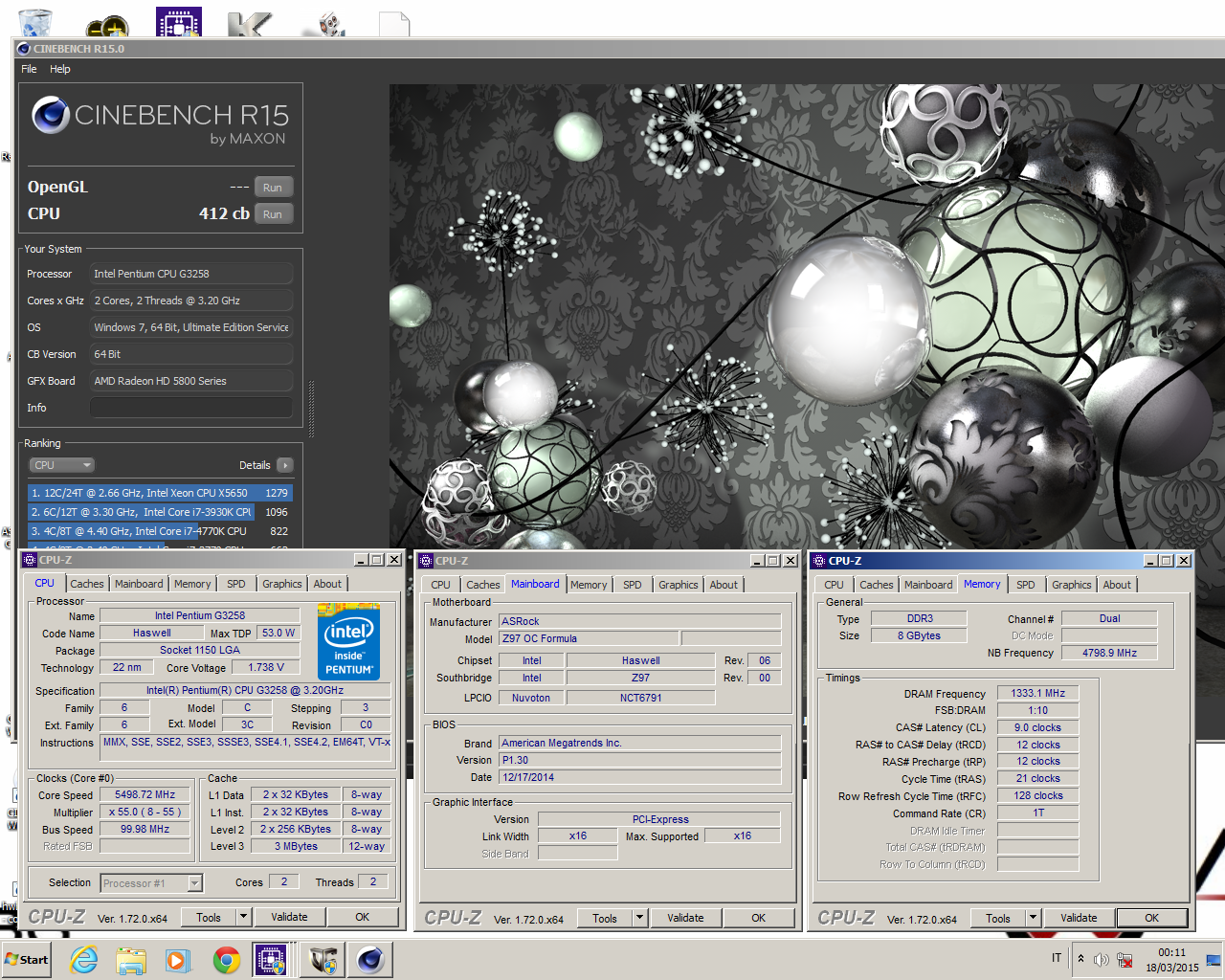
Task: Open the shield-marked app on the taskbar
Action: tap(324, 960)
